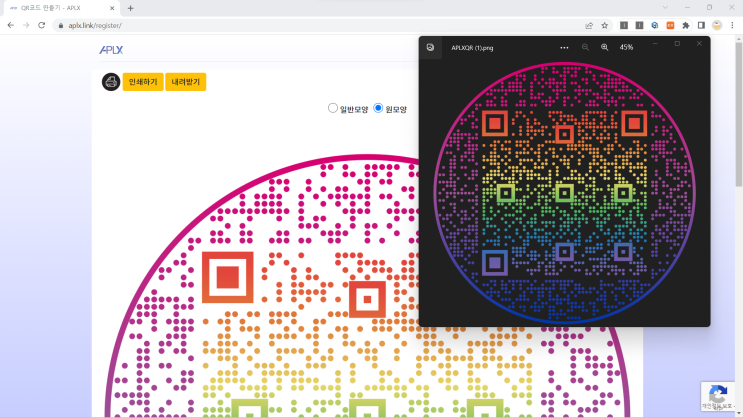743x418 pixels.
Task: View site security padlock info
Action: [61, 26]
